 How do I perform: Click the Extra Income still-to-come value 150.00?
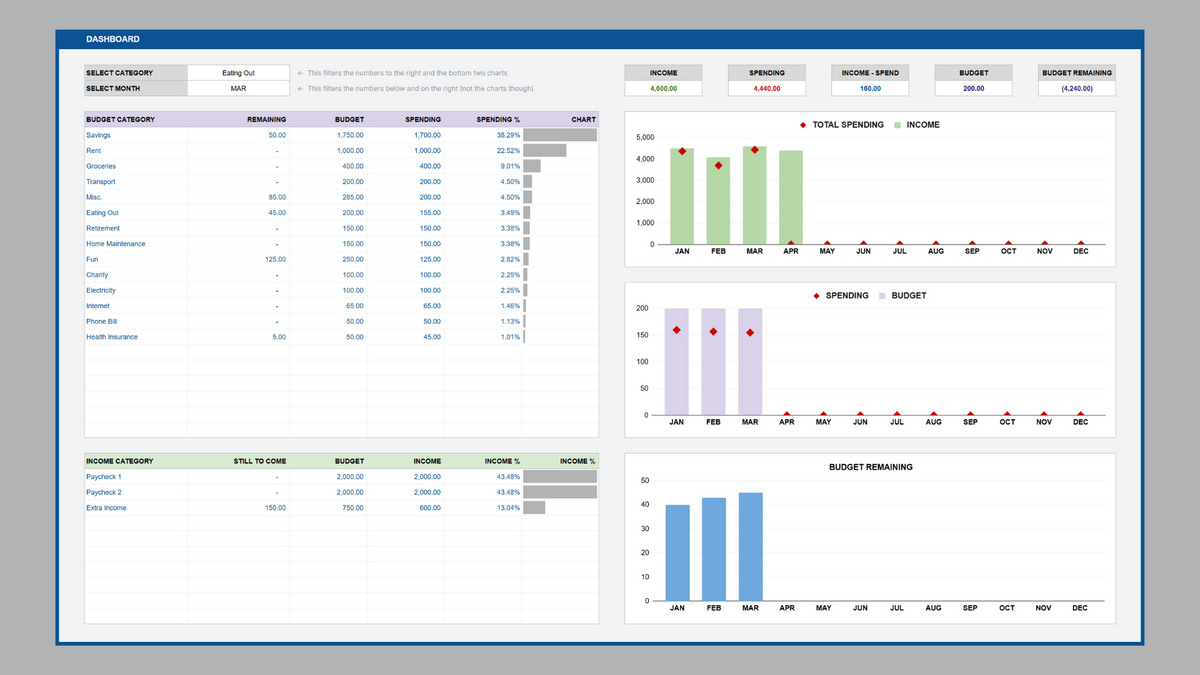(x=275, y=508)
